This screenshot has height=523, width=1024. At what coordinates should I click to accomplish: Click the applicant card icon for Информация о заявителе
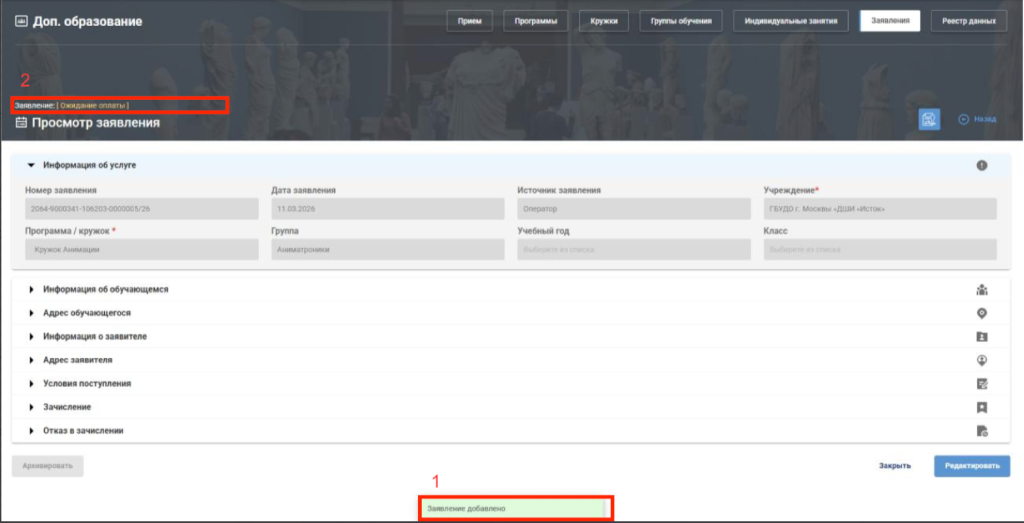[x=982, y=337]
